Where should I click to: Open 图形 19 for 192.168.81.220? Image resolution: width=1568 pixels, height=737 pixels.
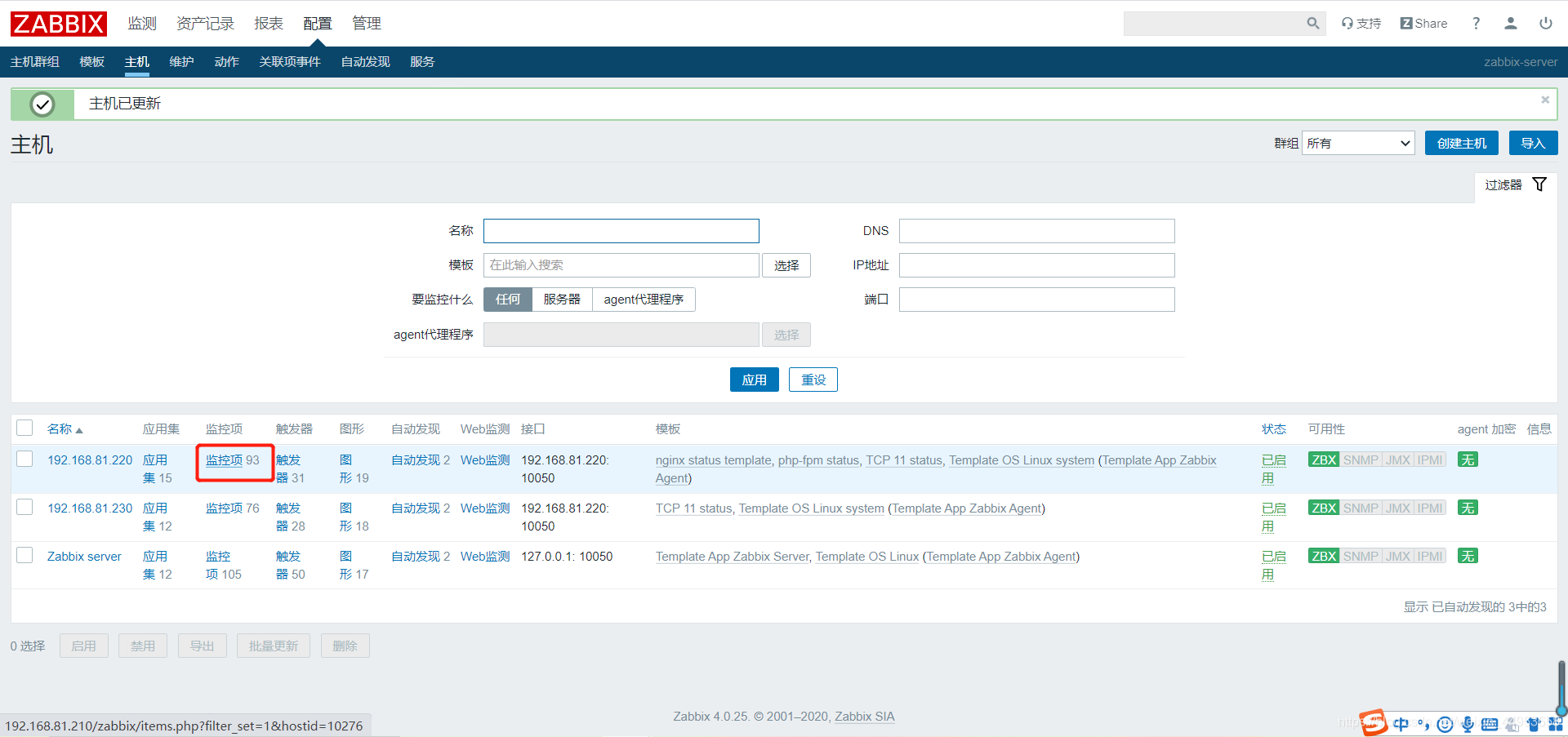point(354,469)
